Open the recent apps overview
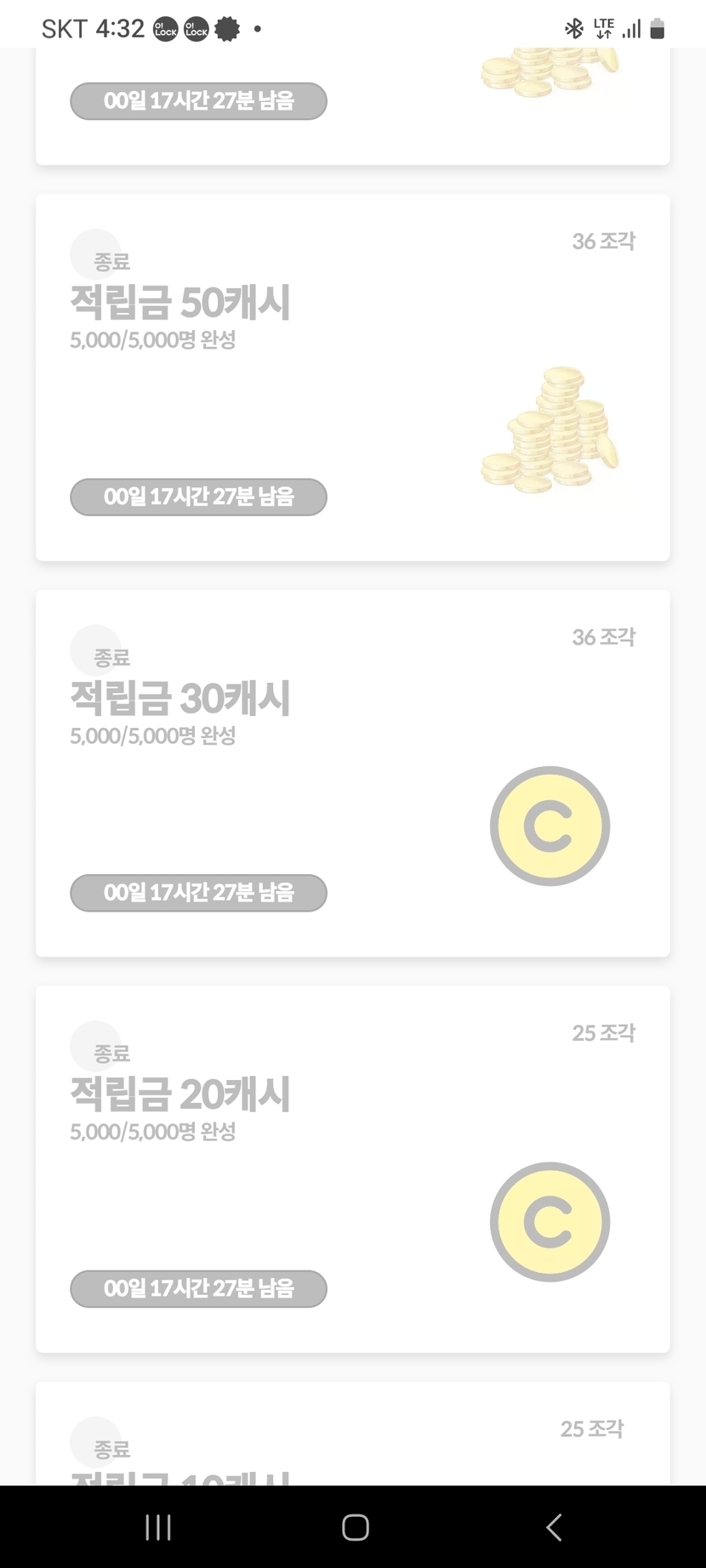 [x=158, y=1527]
